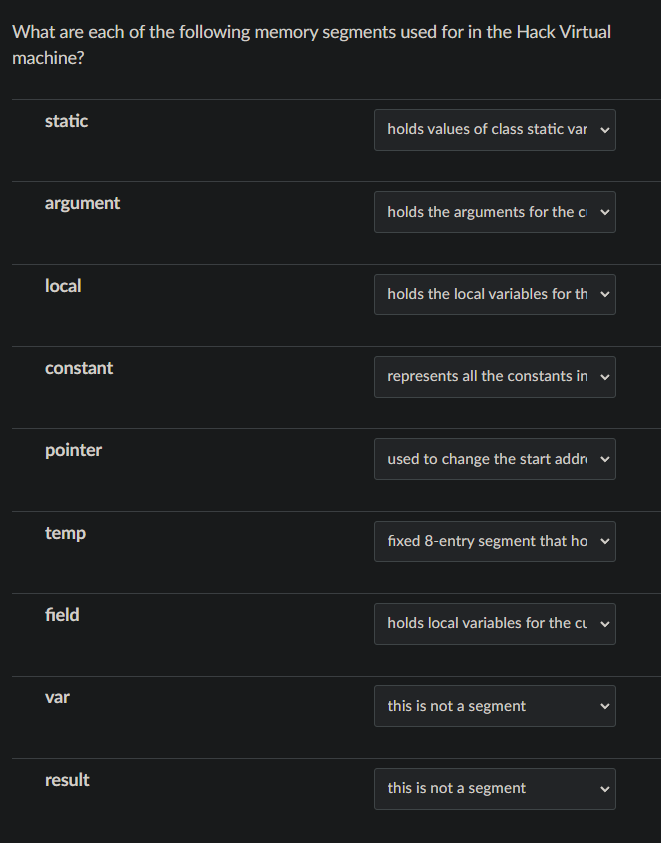Click the 'field' row label
The image size is (661, 843).
[x=62, y=615]
